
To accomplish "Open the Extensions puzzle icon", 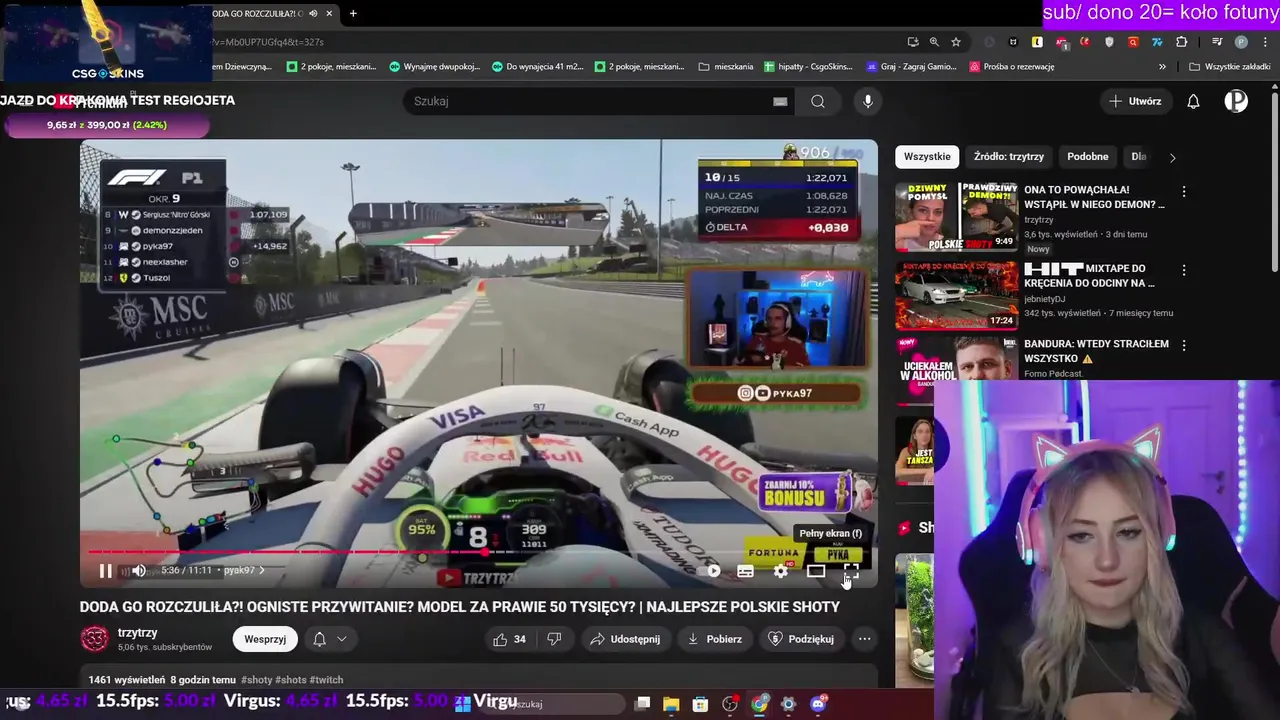I will 1182,42.
